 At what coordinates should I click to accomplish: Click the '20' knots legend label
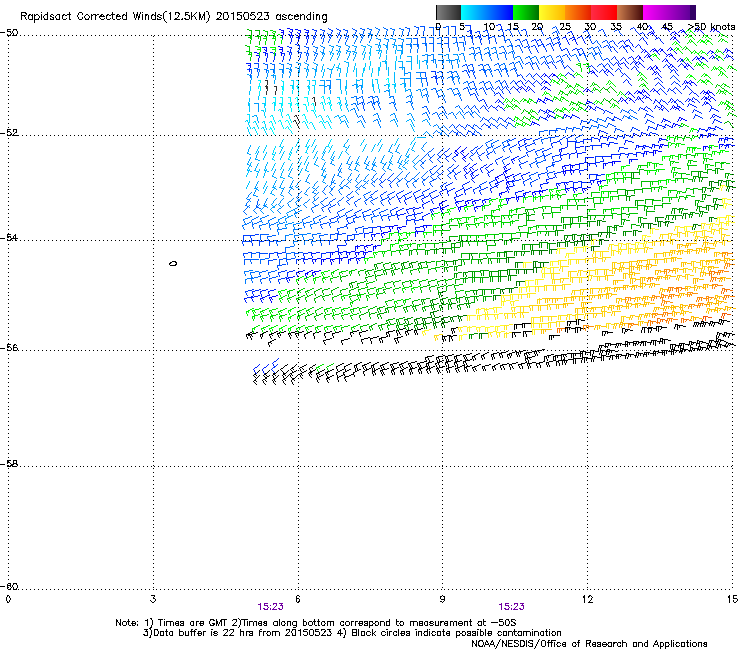(537, 27)
